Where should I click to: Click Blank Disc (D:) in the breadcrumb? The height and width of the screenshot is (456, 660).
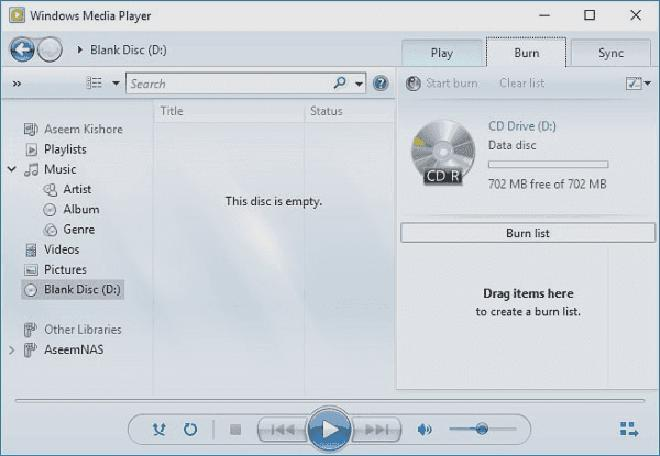pyautogui.click(x=128, y=50)
